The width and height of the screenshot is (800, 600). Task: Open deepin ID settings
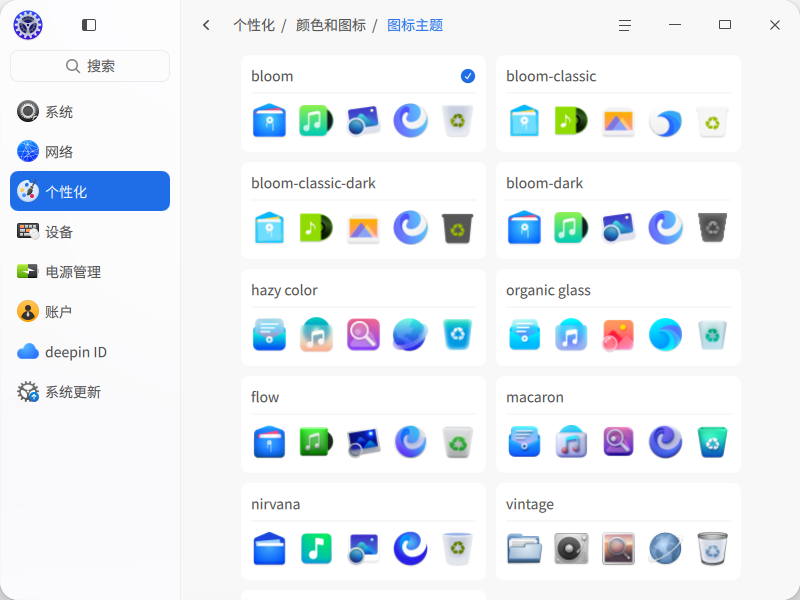(90, 352)
